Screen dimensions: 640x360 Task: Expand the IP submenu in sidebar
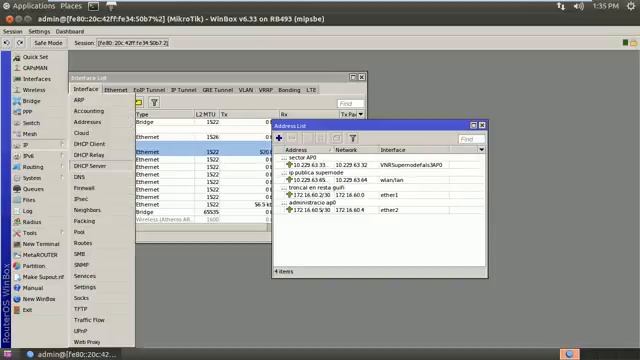pyautogui.click(x=38, y=145)
